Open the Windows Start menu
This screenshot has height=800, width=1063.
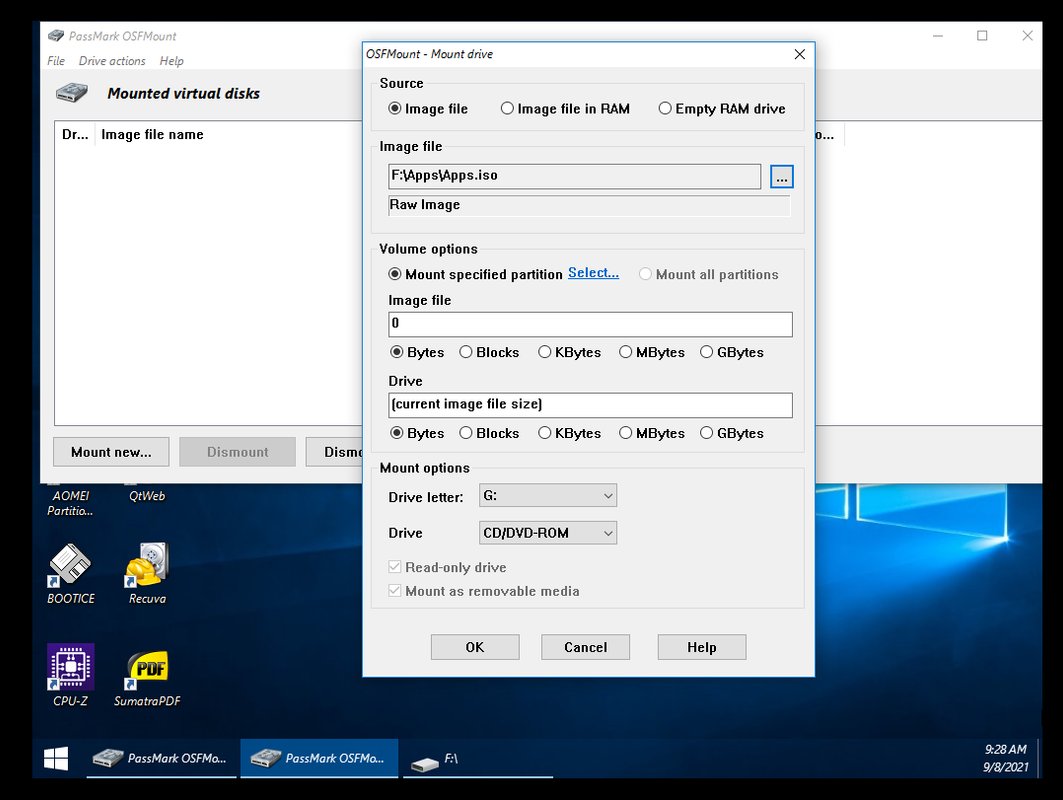coord(56,758)
